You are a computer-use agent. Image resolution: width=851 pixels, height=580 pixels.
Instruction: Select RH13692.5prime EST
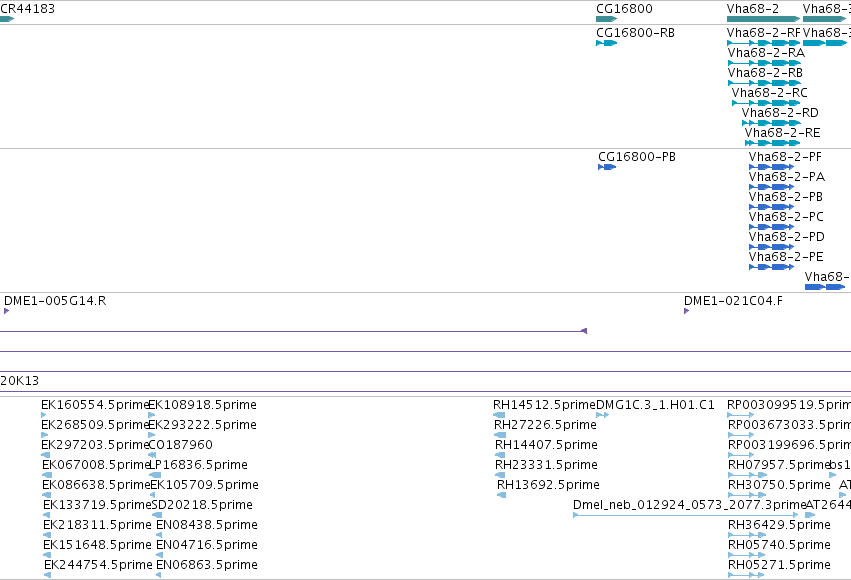click(x=501, y=495)
